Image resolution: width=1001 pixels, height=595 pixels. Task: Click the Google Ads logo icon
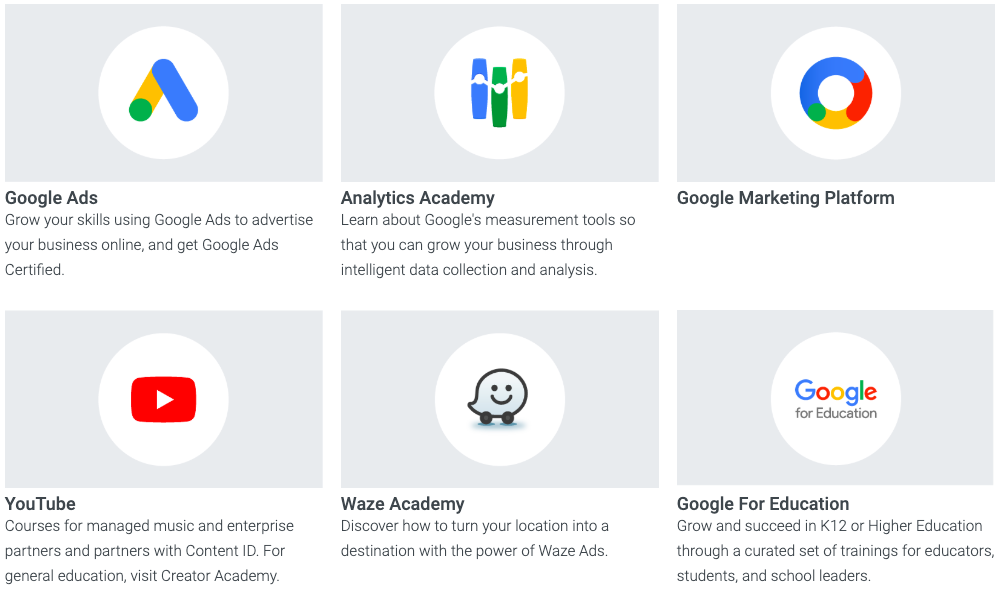click(x=164, y=92)
